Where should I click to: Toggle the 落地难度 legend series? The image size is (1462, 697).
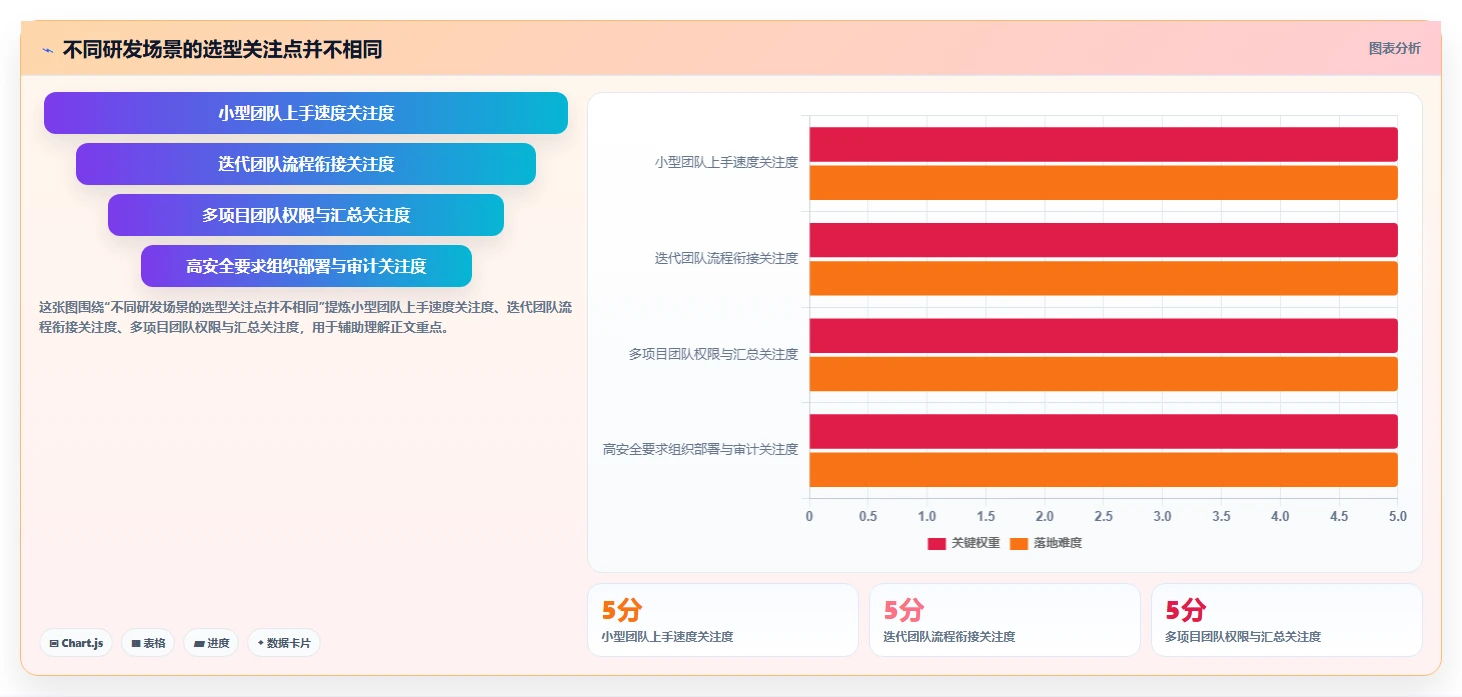pyautogui.click(x=1046, y=543)
